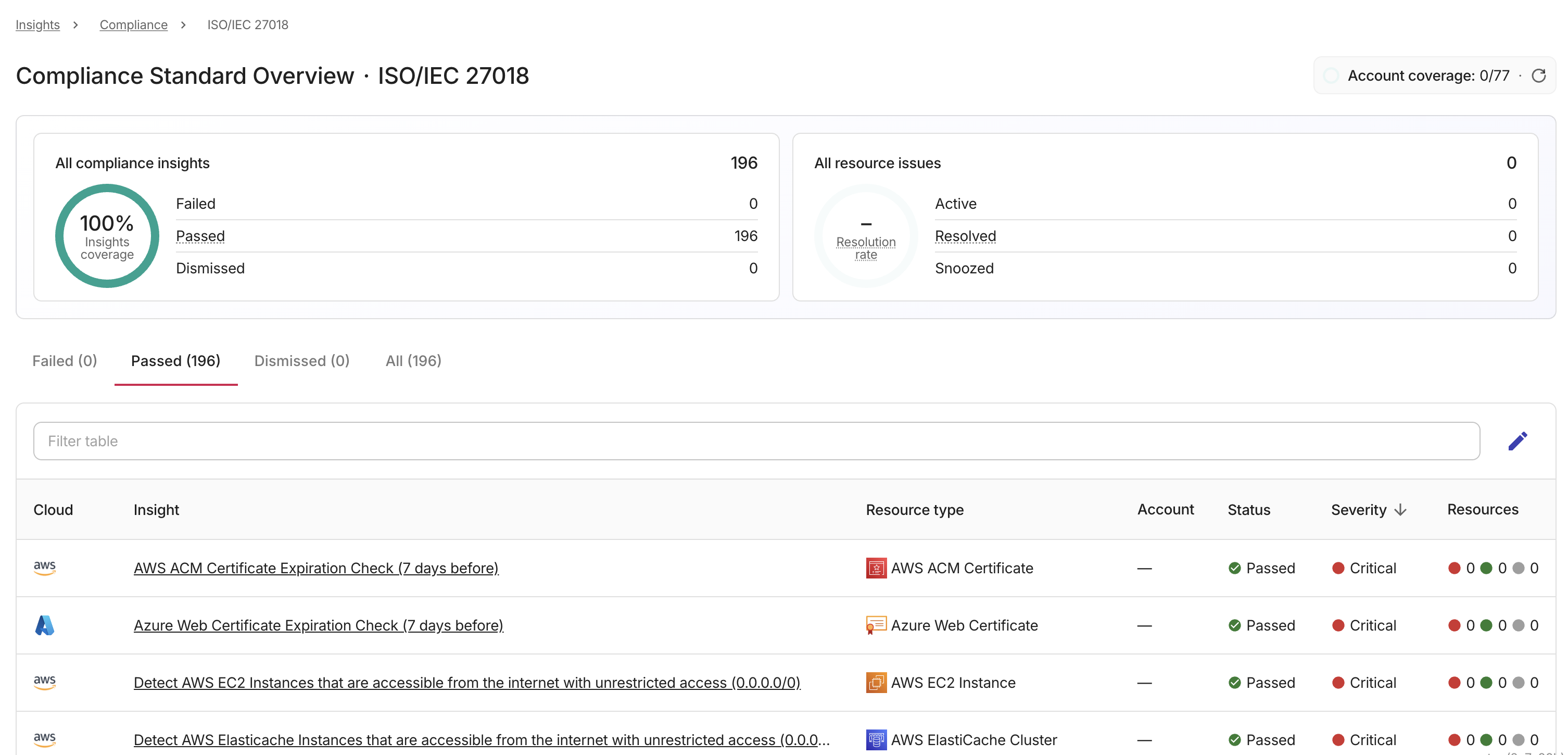Click the refresh icon beside Account coverage

[1538, 75]
